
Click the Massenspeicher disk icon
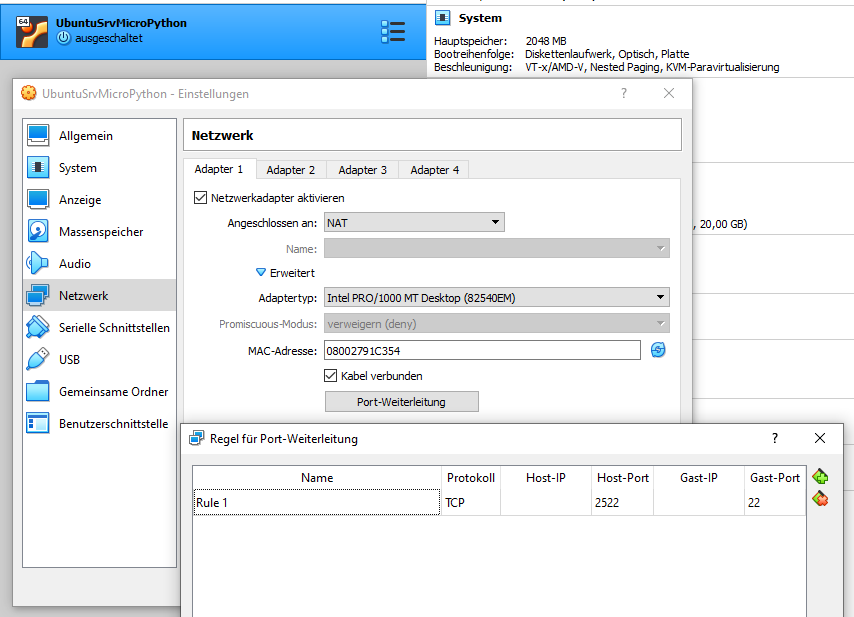[38, 231]
